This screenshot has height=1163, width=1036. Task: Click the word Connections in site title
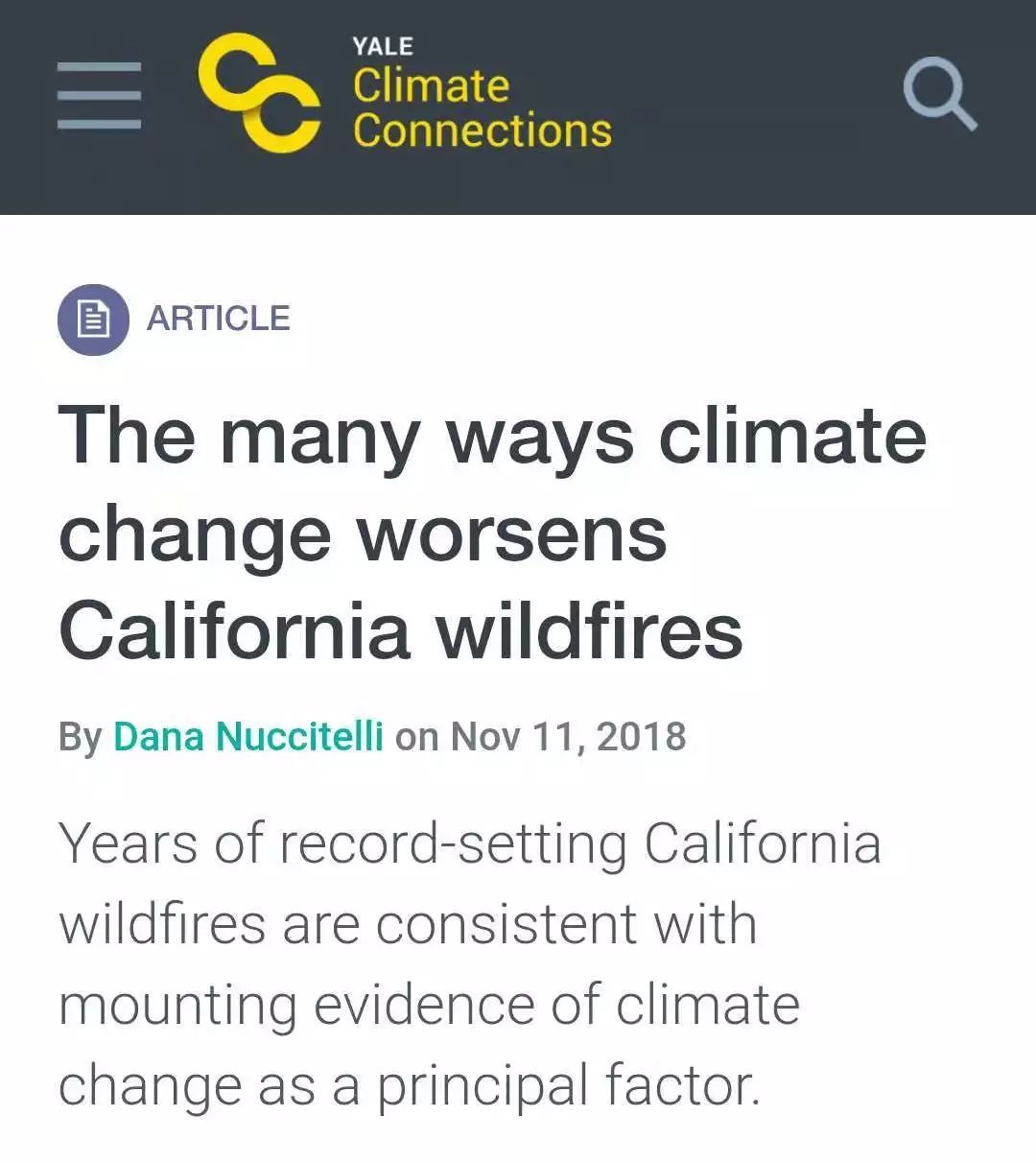coord(482,131)
